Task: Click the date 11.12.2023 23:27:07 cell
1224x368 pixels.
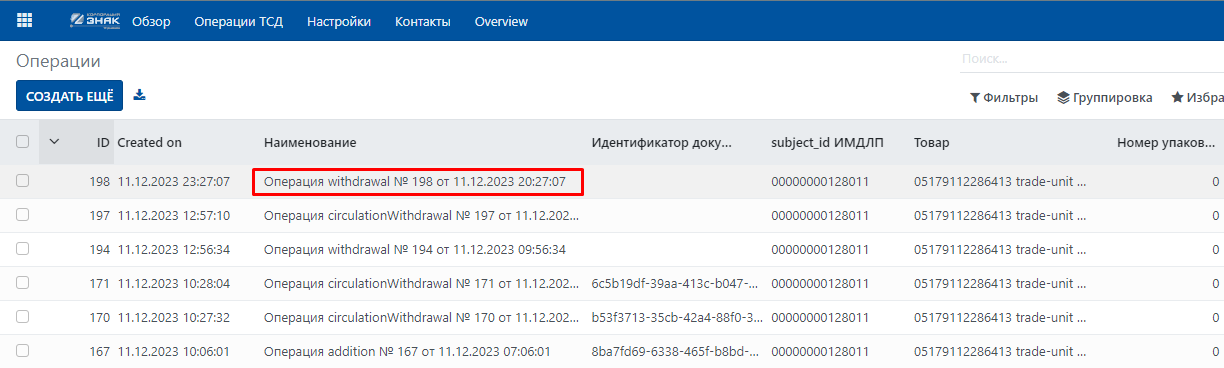Action: tap(174, 182)
